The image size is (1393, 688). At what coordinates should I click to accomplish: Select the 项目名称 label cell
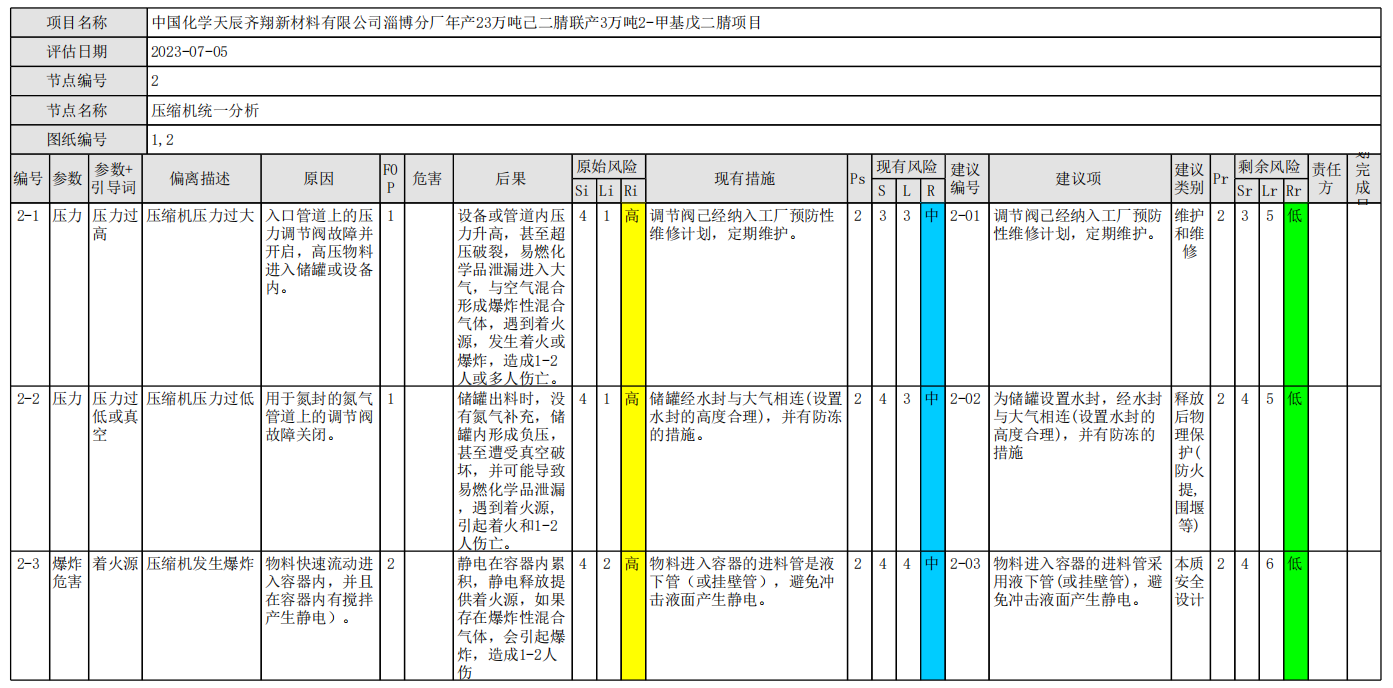tap(77, 22)
